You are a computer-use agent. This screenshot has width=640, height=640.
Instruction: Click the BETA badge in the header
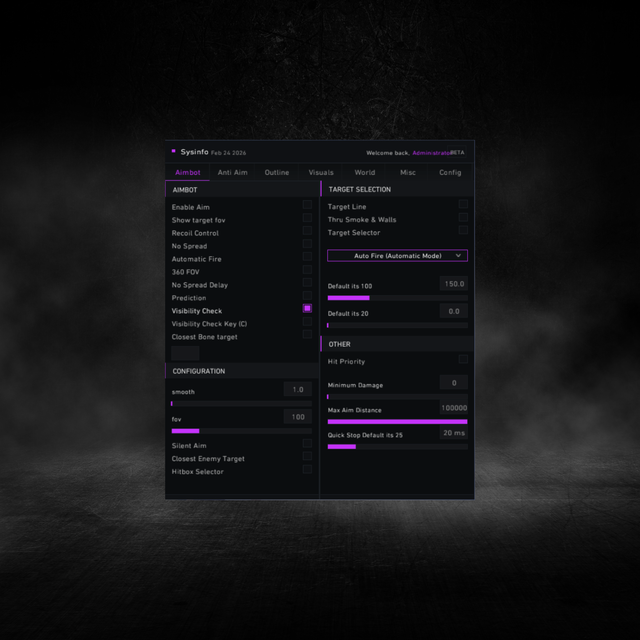[457, 152]
